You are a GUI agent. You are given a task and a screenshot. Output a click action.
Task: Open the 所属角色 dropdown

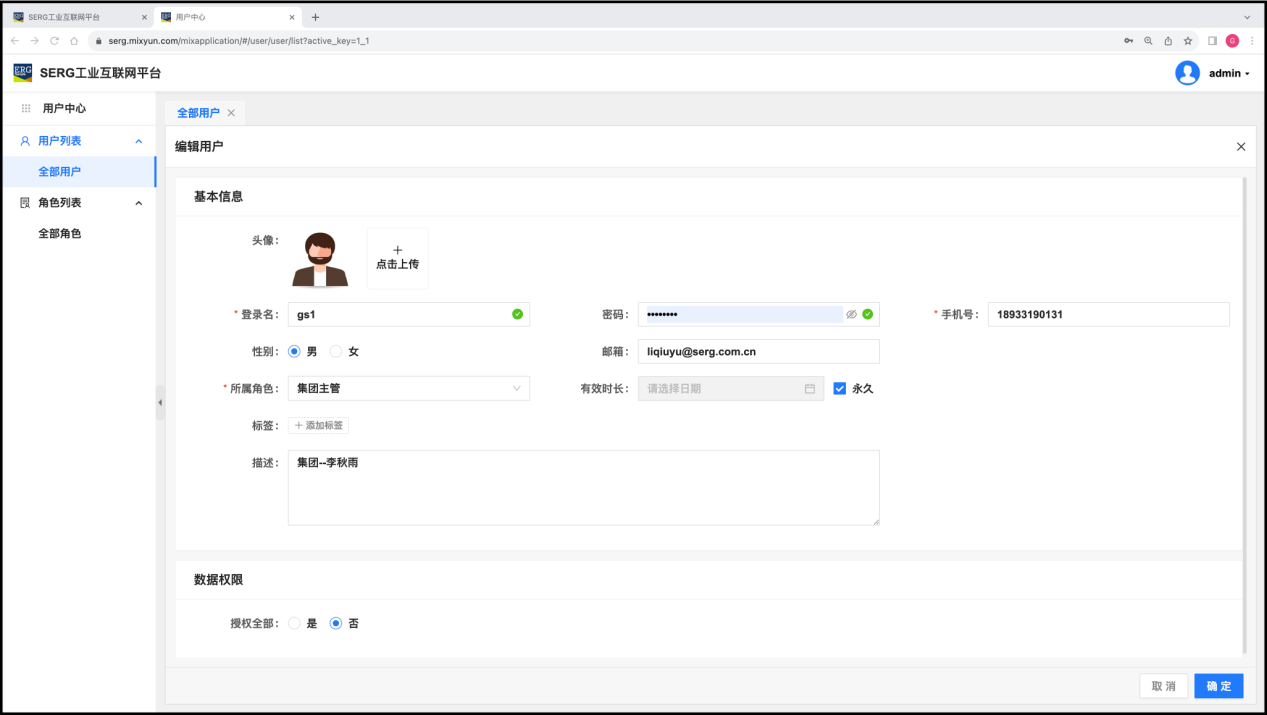(x=408, y=389)
